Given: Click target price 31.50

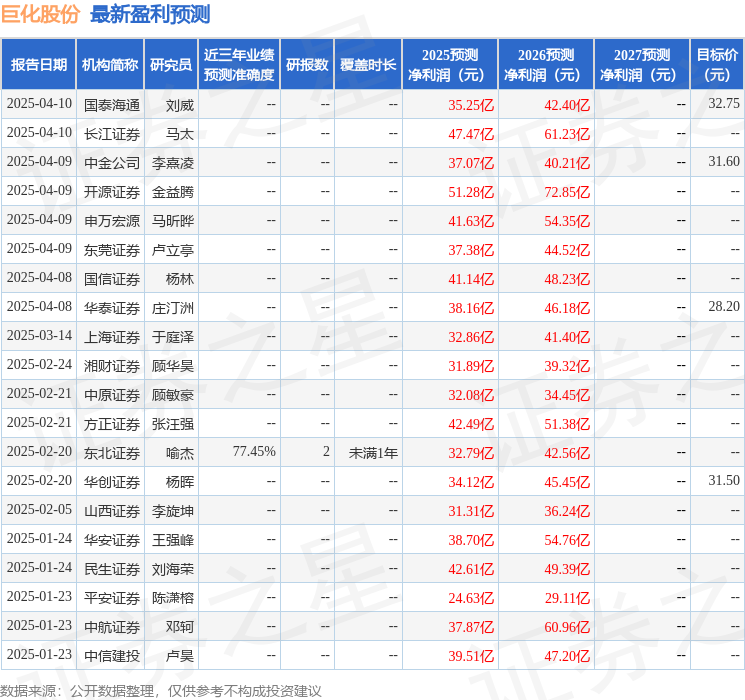Looking at the screenshot, I should [x=724, y=480].
